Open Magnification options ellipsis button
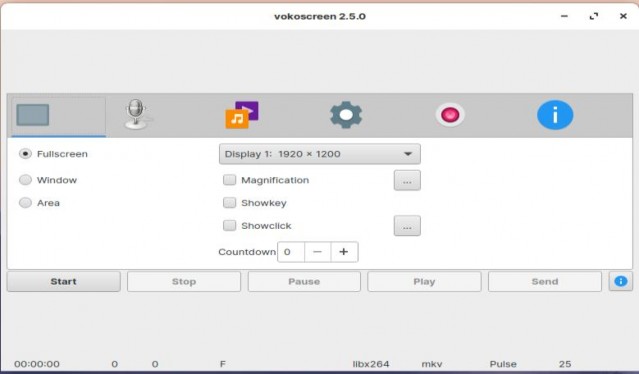 point(407,180)
